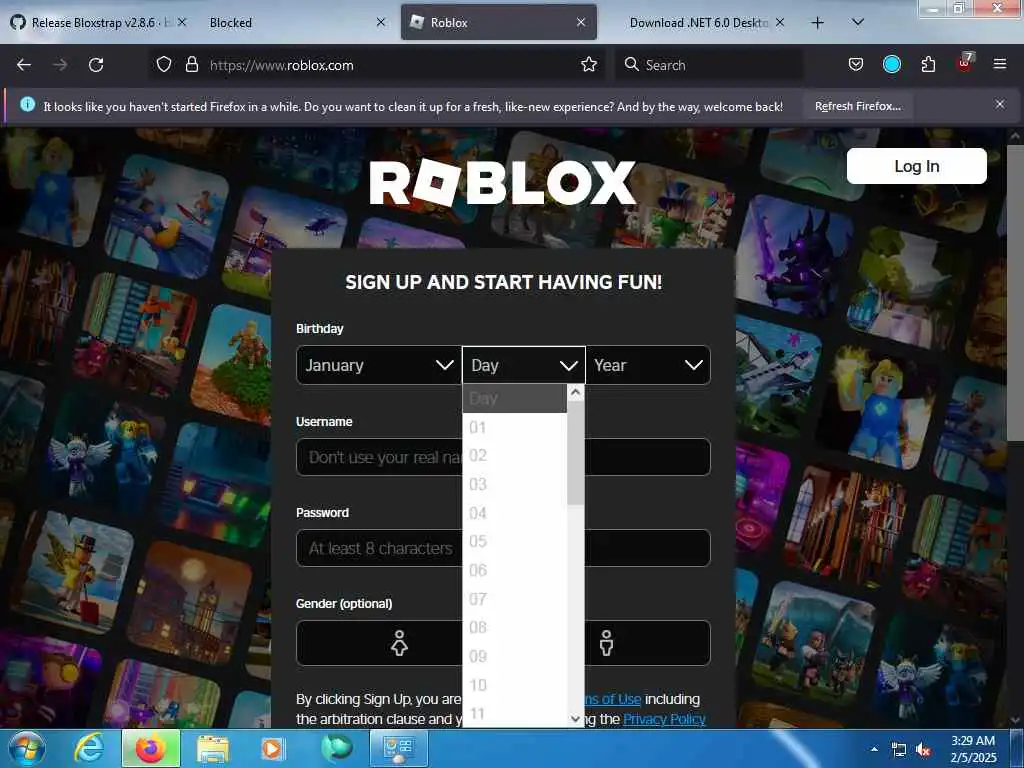Screen dimensions: 1024x768
Task: Close the Bloxstrap release tab
Action: click(x=182, y=23)
